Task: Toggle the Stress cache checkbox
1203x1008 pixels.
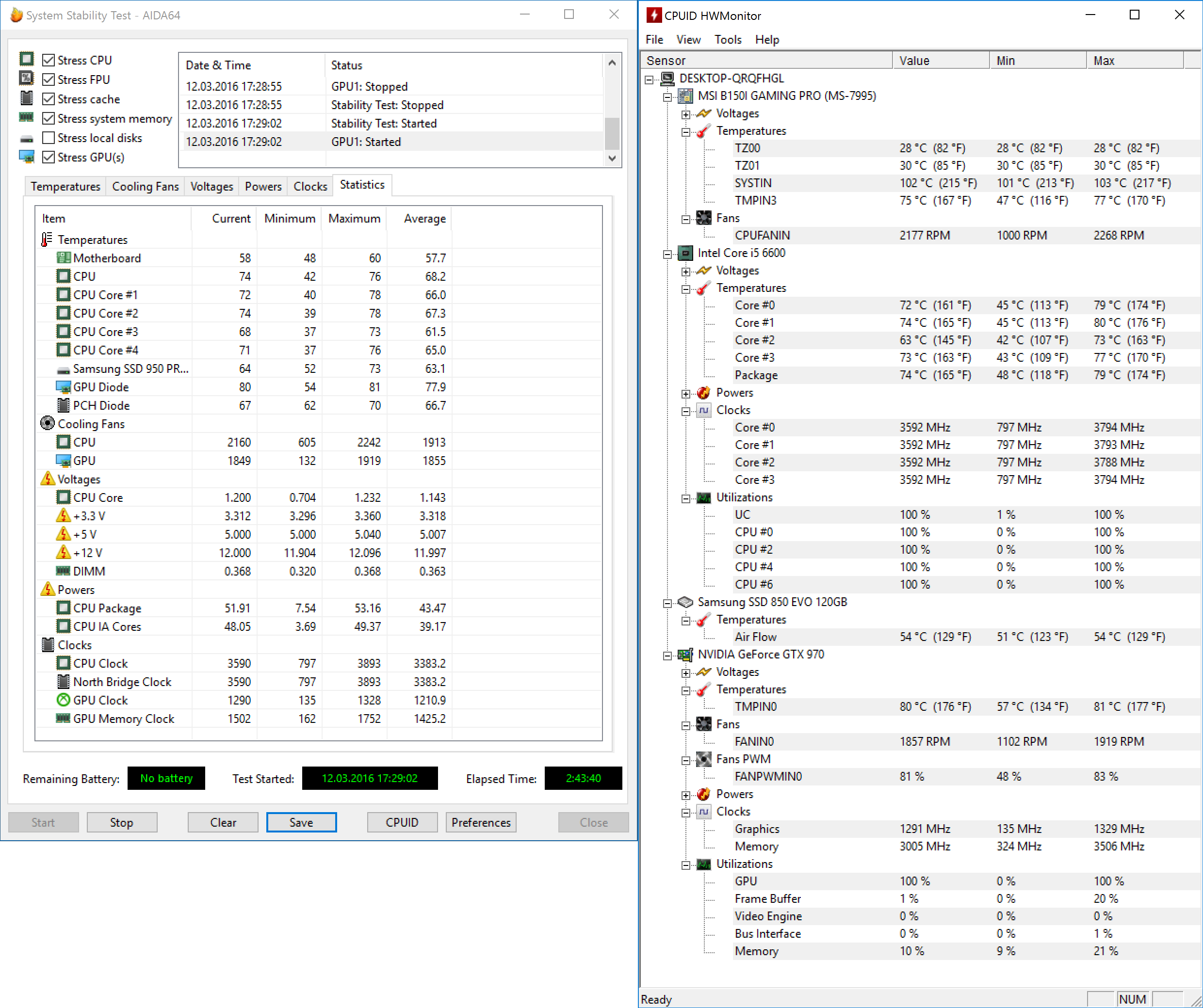Action: [49, 98]
